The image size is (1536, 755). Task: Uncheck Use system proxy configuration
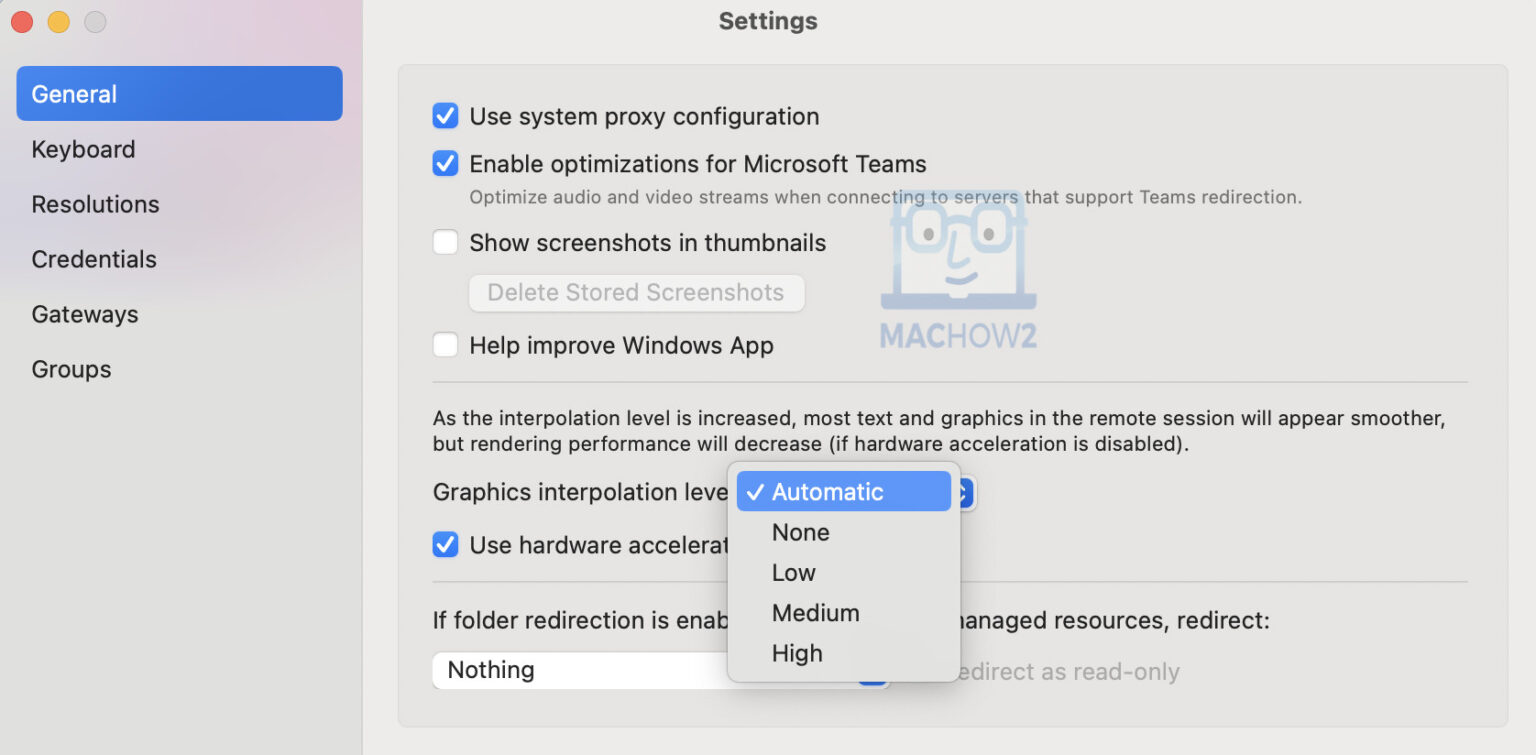point(445,115)
